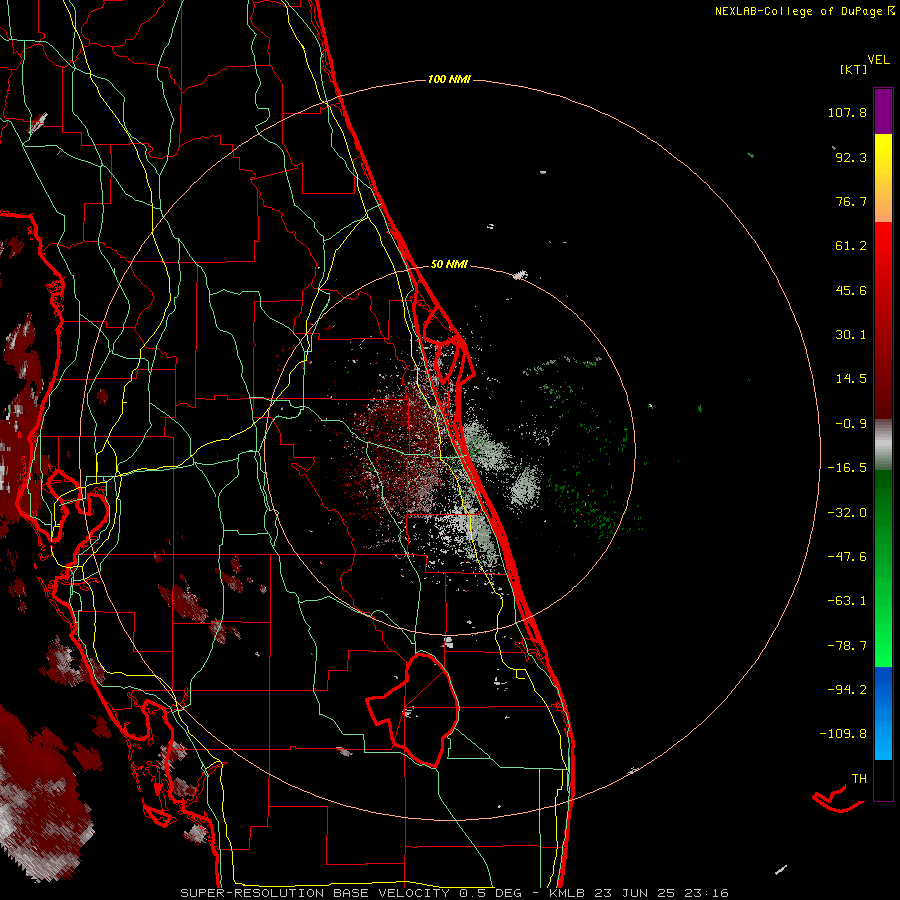Select the 30.1 legend value
This screenshot has height=900, width=900.
(851, 335)
